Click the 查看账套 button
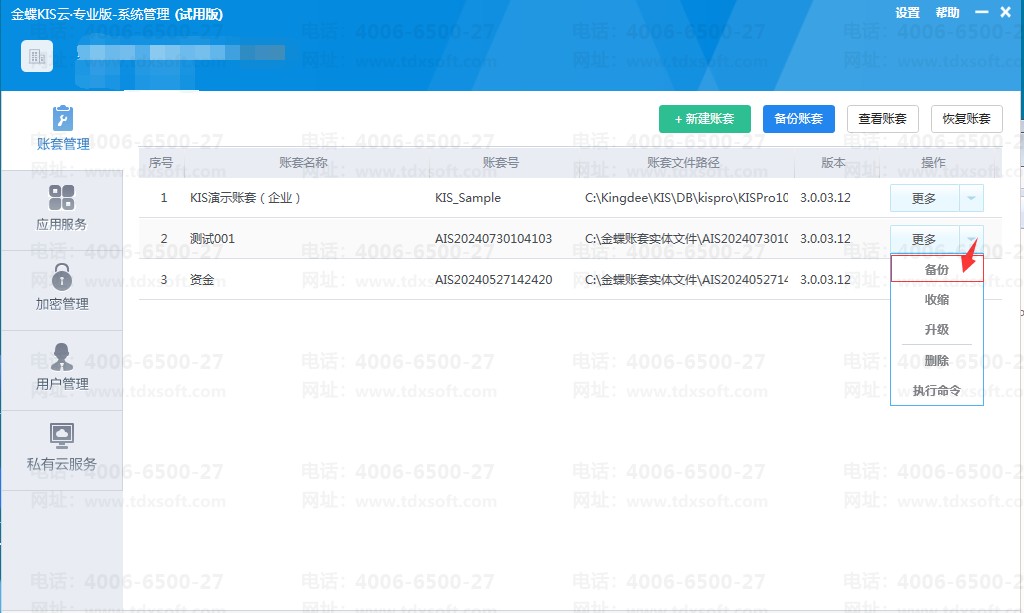Viewport: 1024px width, 613px height. [882, 119]
